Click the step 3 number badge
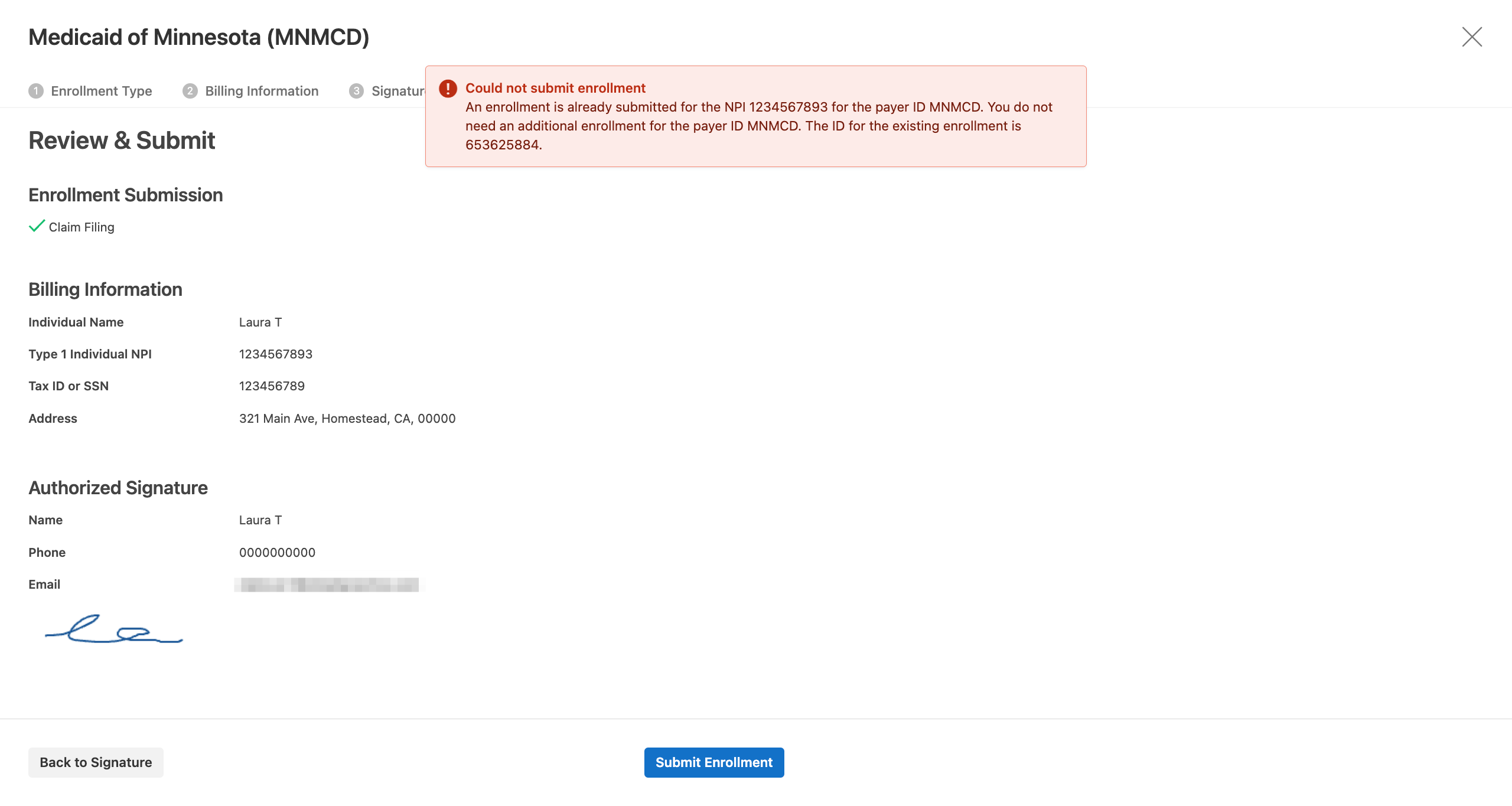 [356, 91]
